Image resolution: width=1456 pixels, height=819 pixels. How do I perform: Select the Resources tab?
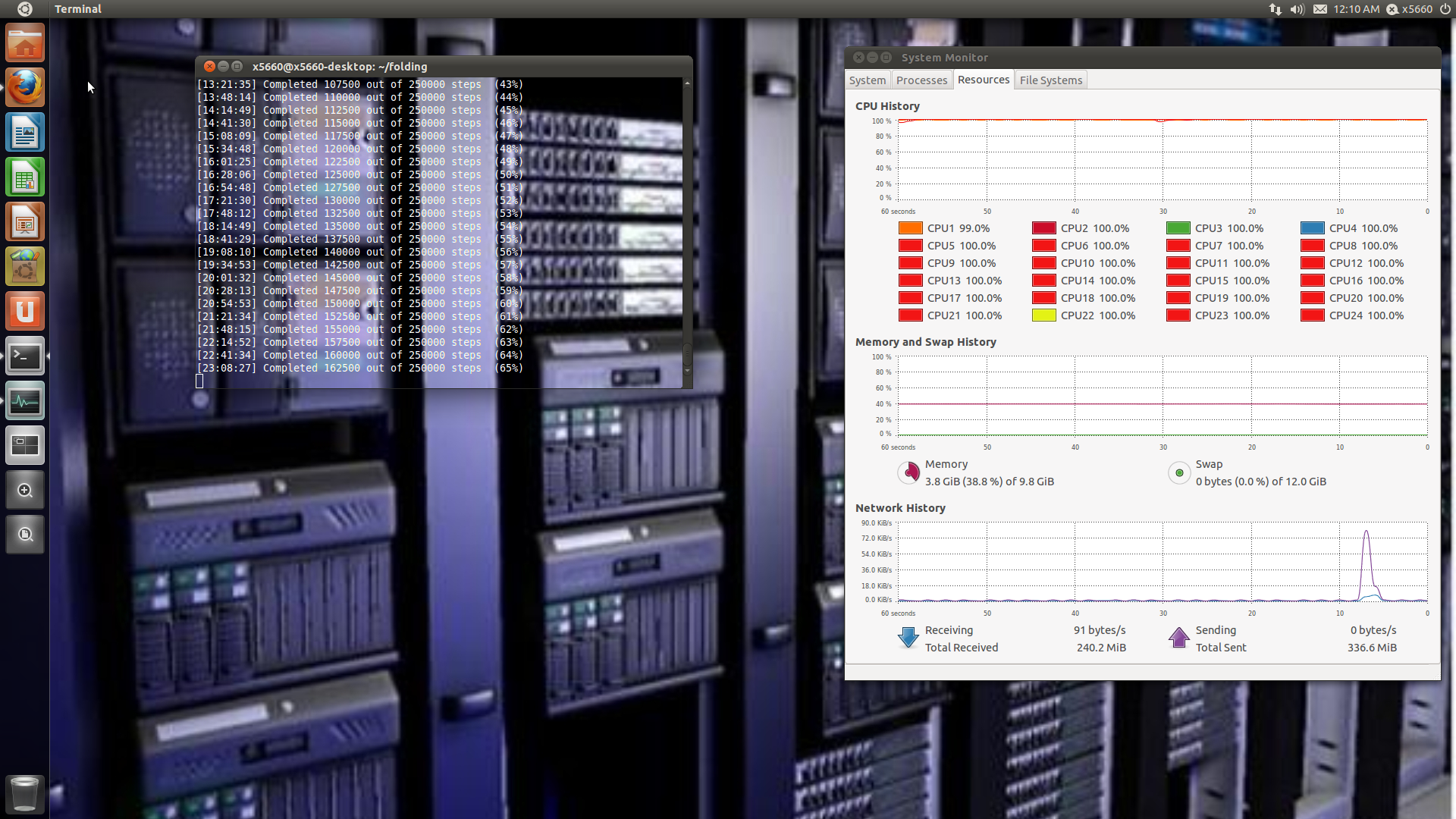pyautogui.click(x=984, y=80)
